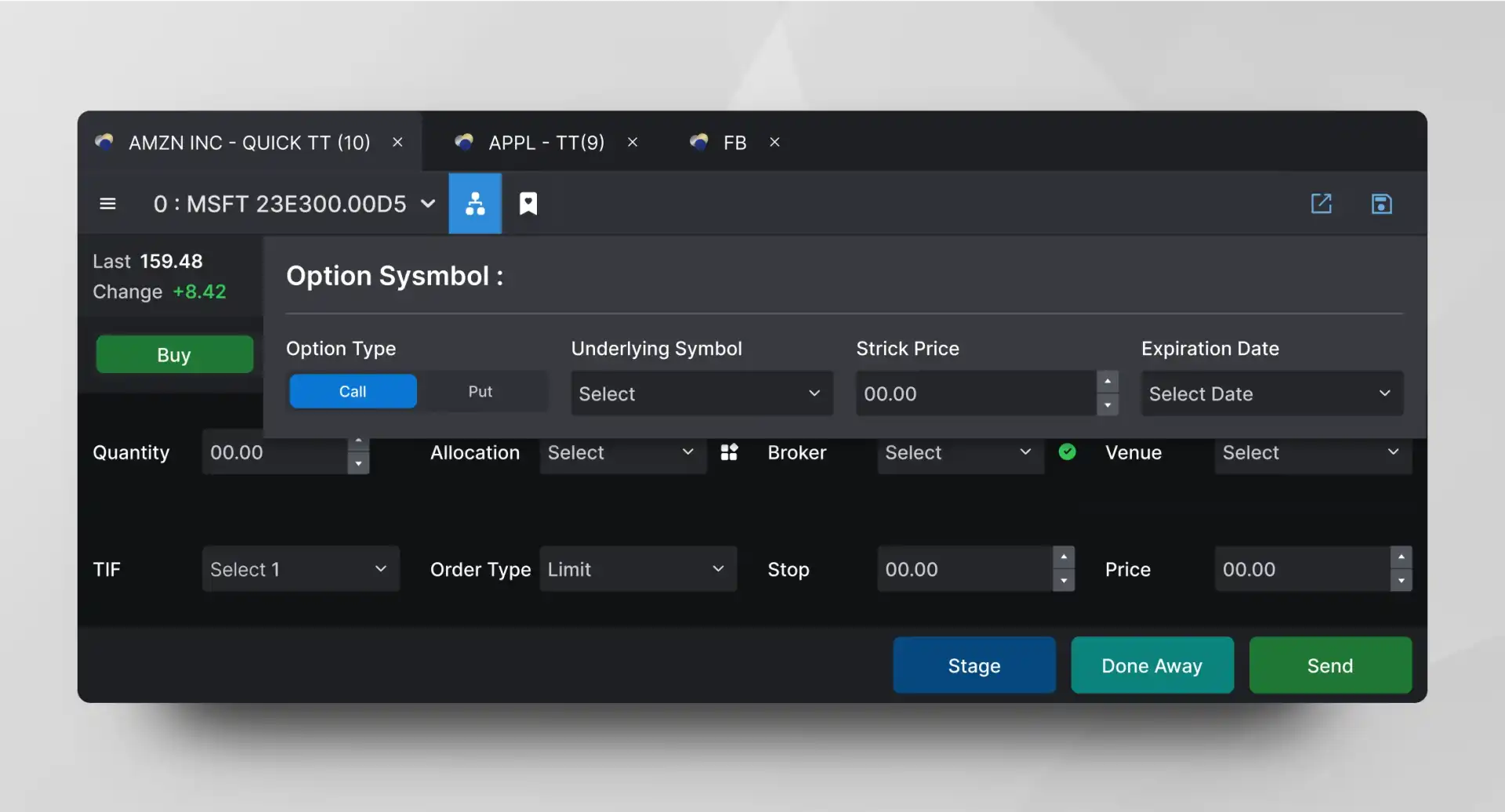
Task: Decrease Strick Price with down arrow
Action: coord(1107,405)
